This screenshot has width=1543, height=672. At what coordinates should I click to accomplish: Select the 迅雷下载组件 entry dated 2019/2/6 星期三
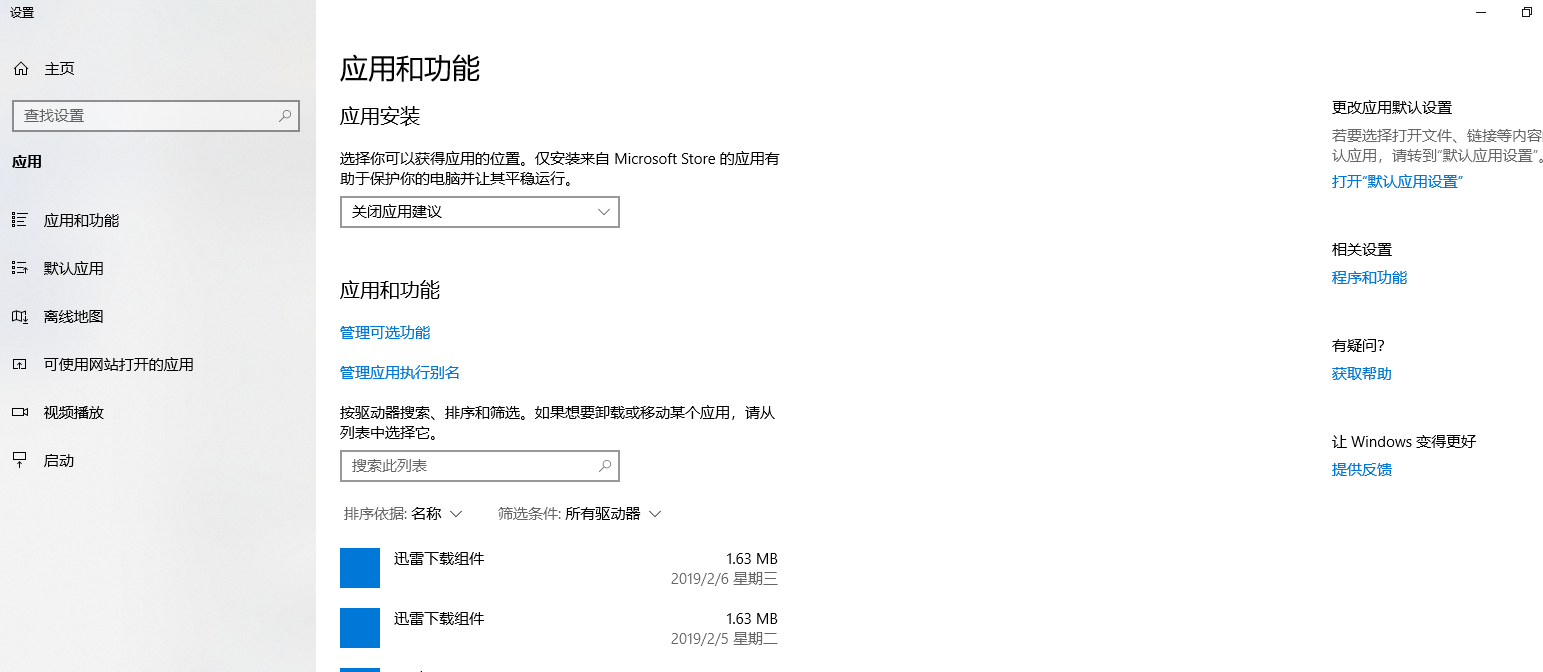[x=559, y=568]
